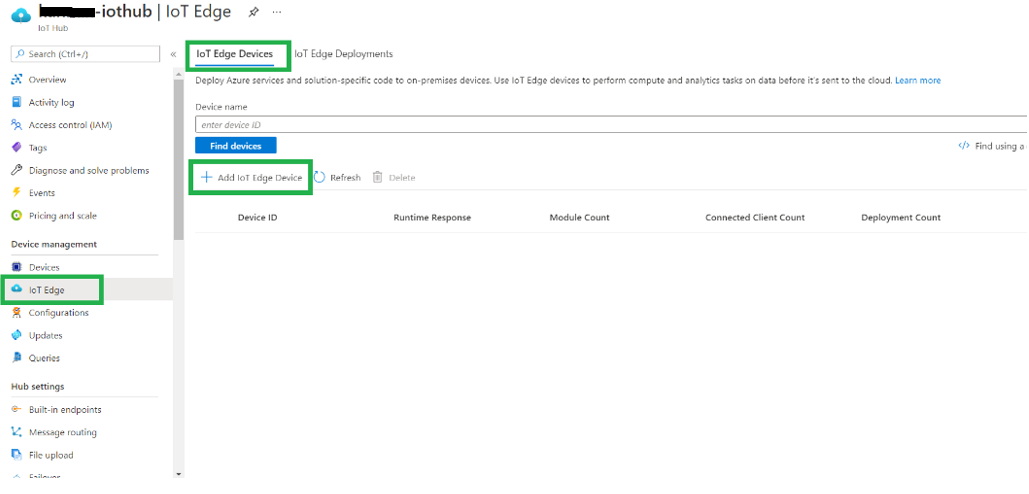This screenshot has height=494, width=1029.
Task: Click the Find devices button
Action: pyautogui.click(x=236, y=146)
